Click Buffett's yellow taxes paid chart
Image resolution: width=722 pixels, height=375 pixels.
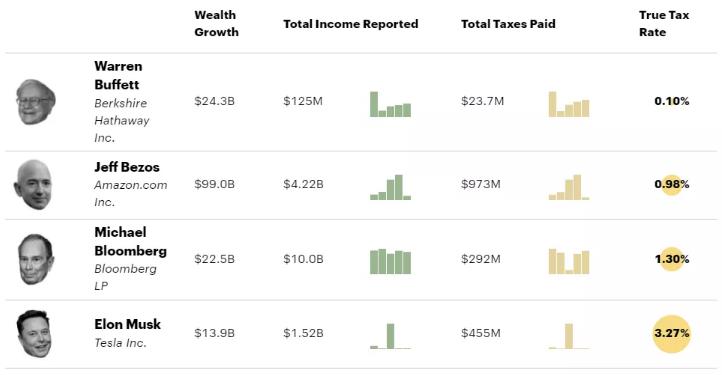tap(569, 104)
